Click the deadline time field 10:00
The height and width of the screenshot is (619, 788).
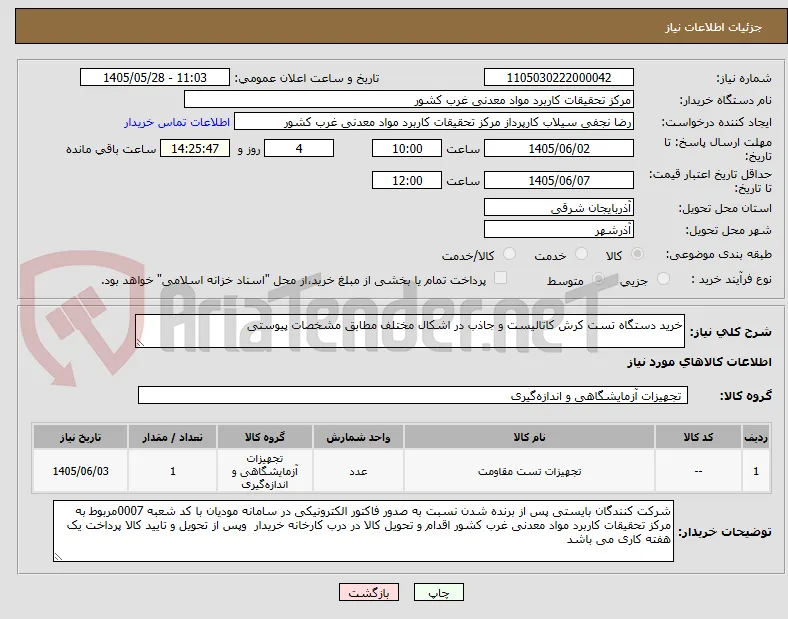(407, 148)
